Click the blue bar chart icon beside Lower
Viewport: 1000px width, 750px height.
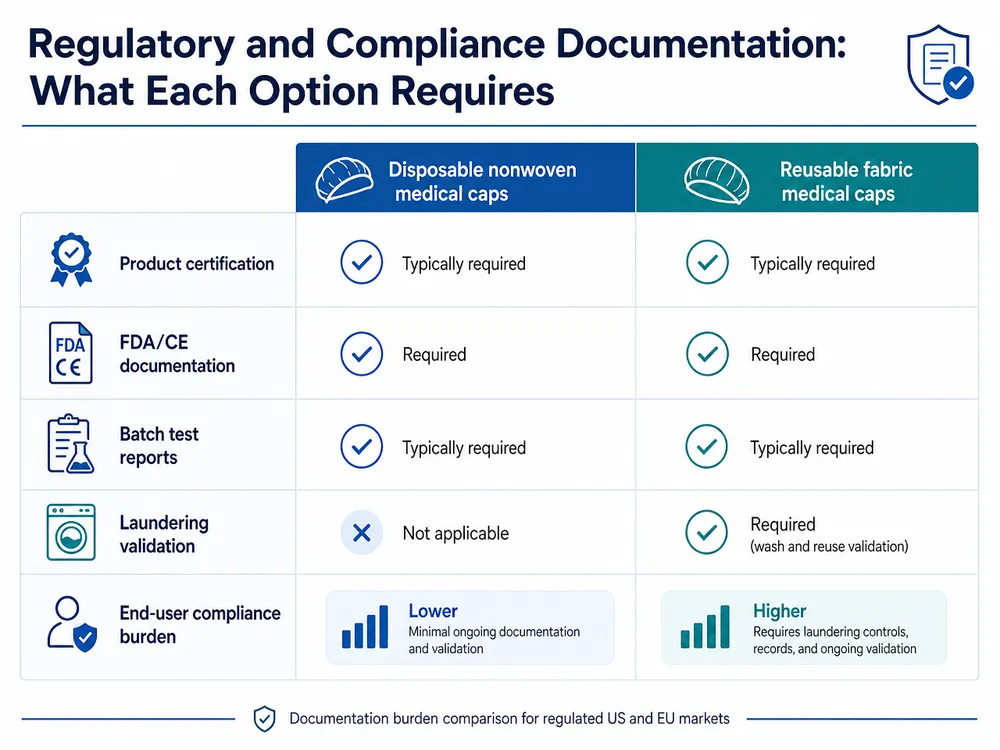[365, 627]
